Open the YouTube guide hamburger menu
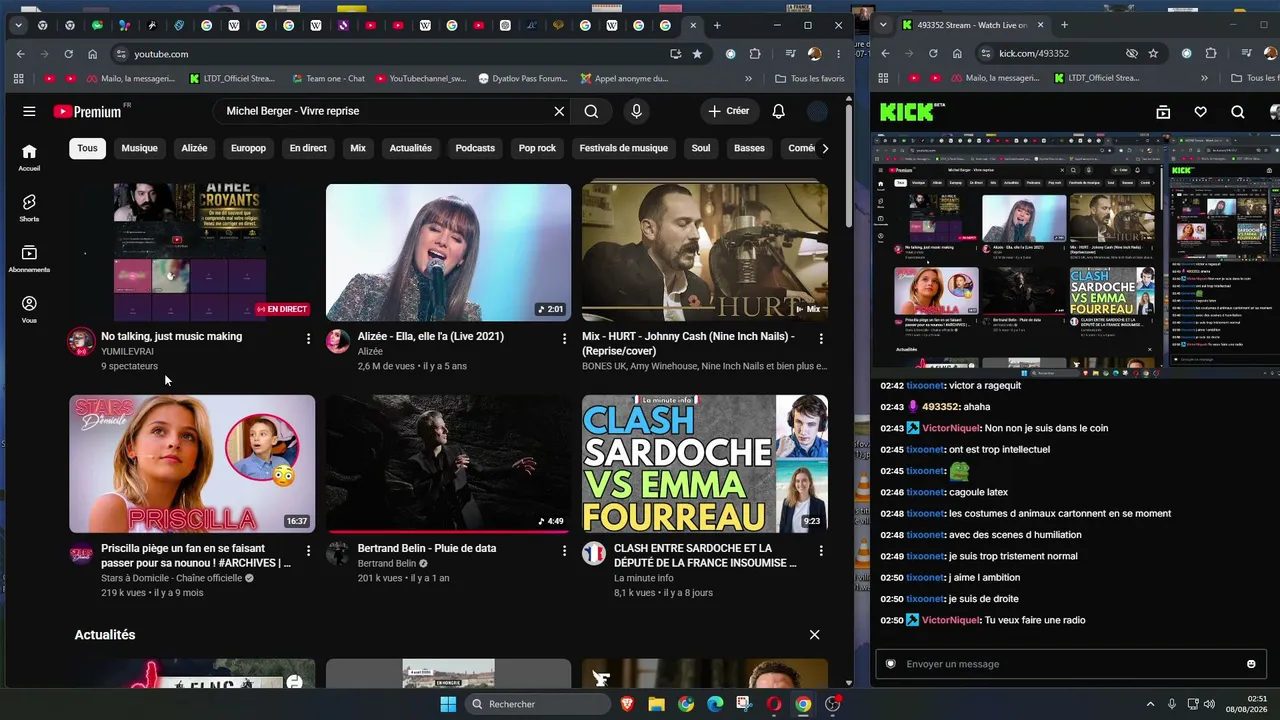Viewport: 1280px width, 720px height. coord(29,111)
